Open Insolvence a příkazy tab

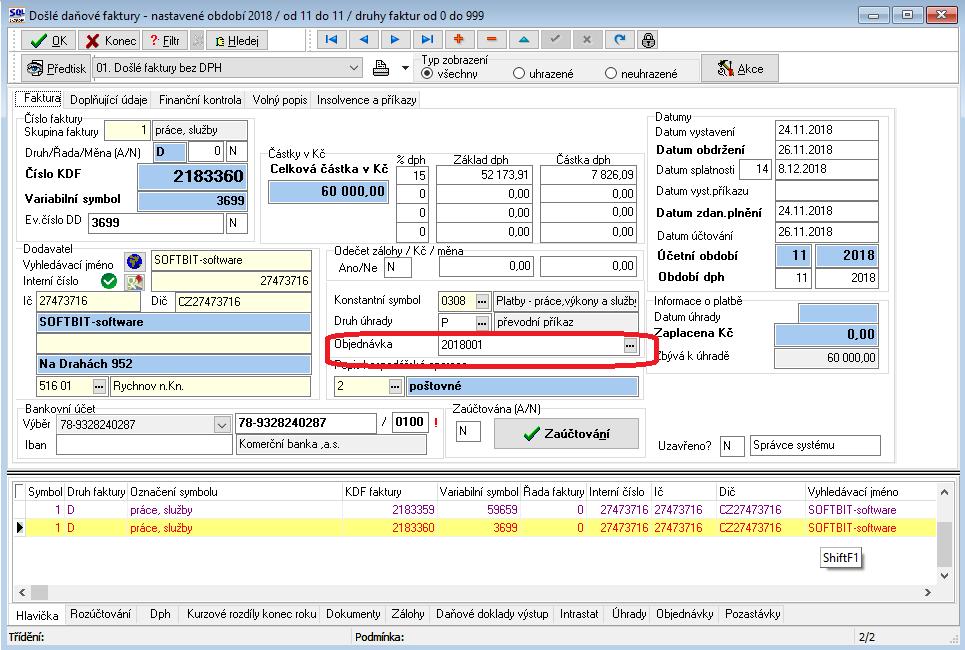(367, 100)
